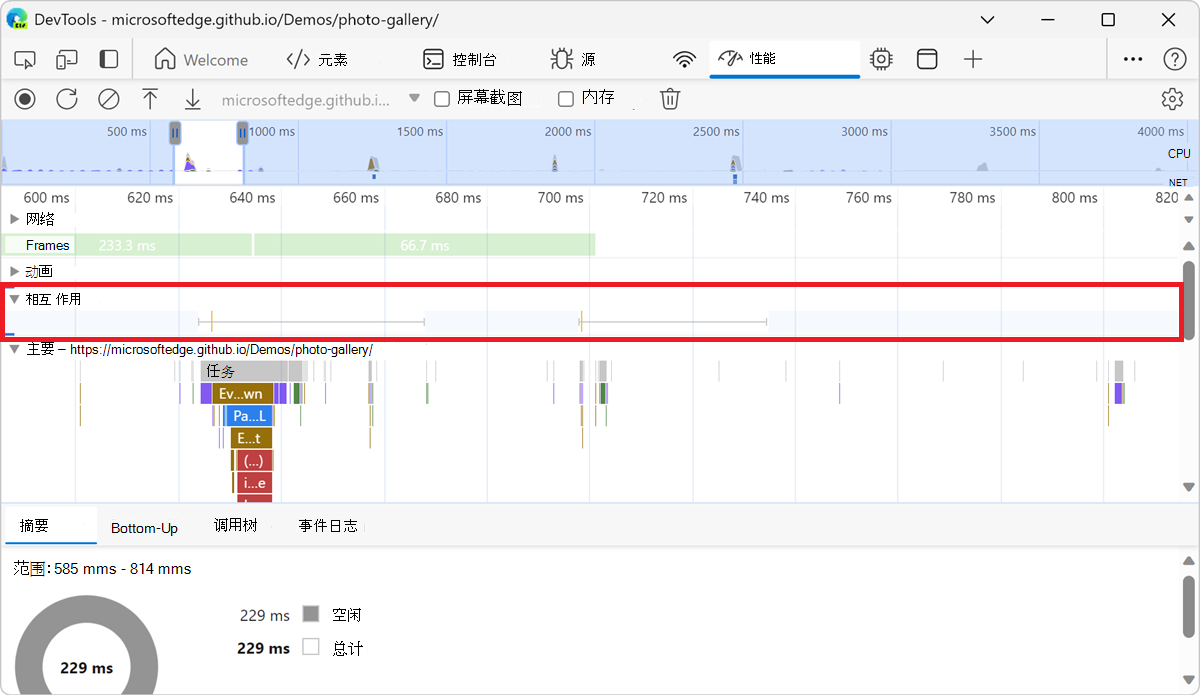Open capture settings gear icon
The width and height of the screenshot is (1200, 695).
tap(1172, 99)
